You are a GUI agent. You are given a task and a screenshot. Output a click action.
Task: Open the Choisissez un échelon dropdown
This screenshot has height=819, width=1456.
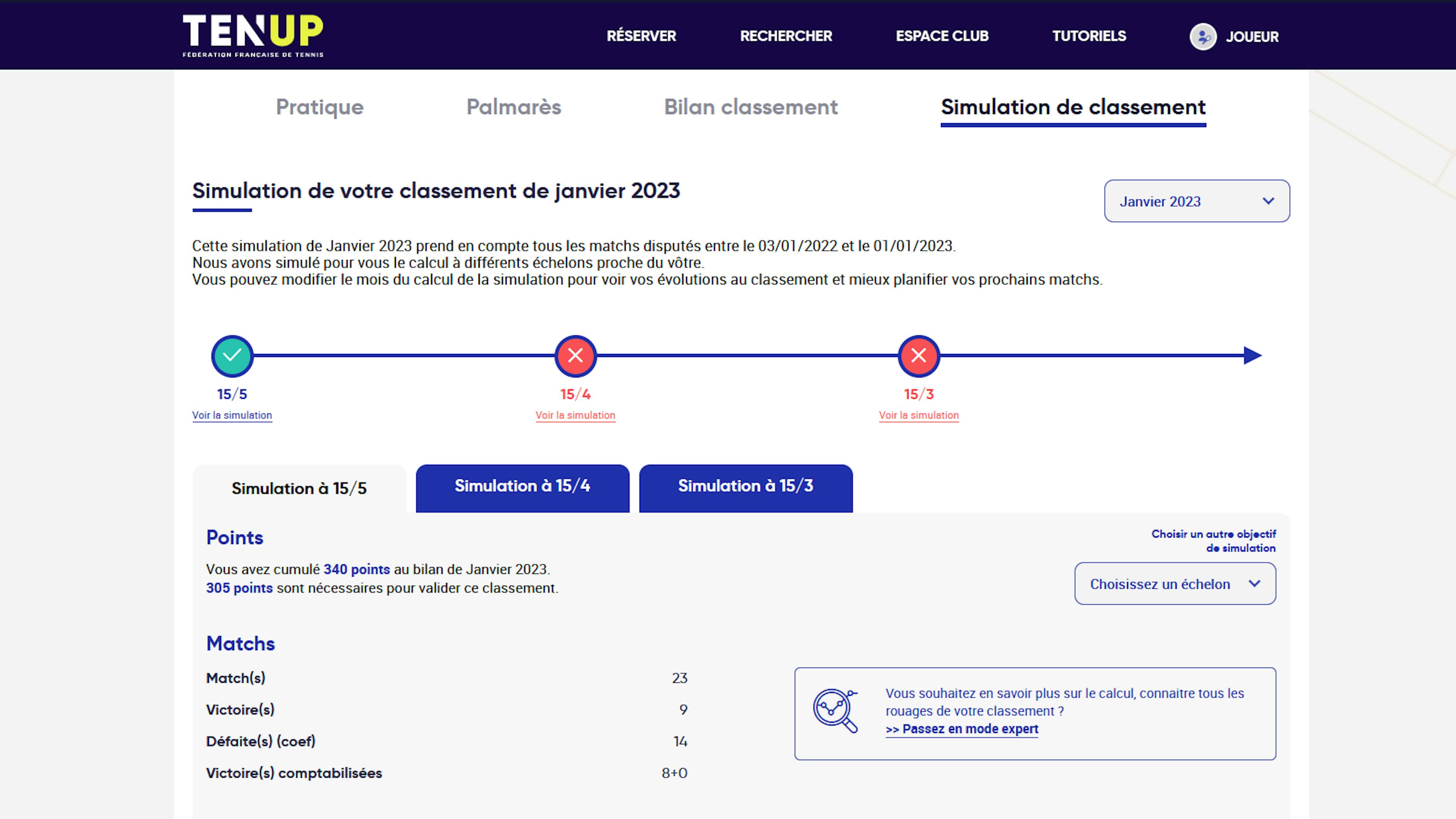click(1175, 584)
